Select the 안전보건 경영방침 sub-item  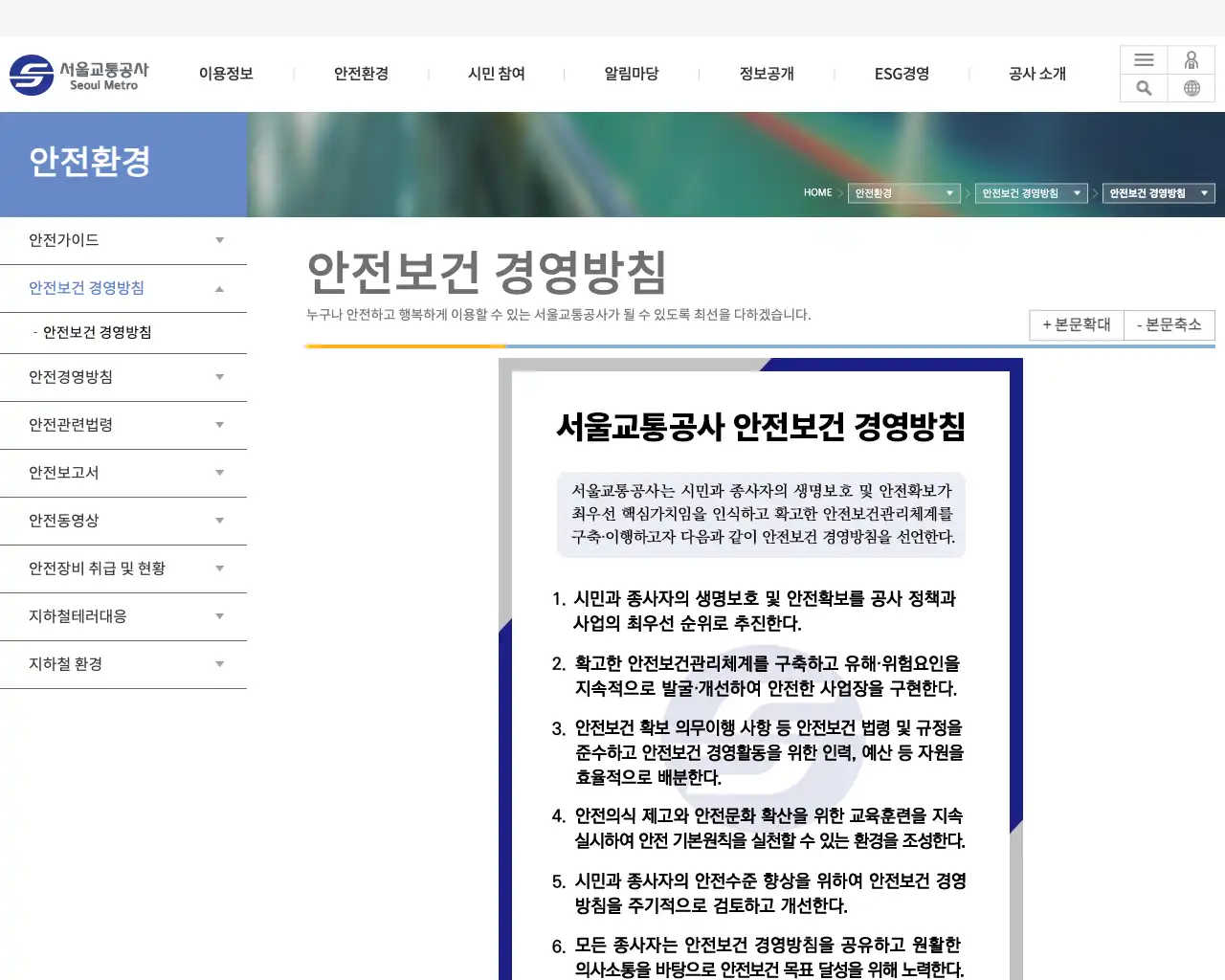coord(97,333)
